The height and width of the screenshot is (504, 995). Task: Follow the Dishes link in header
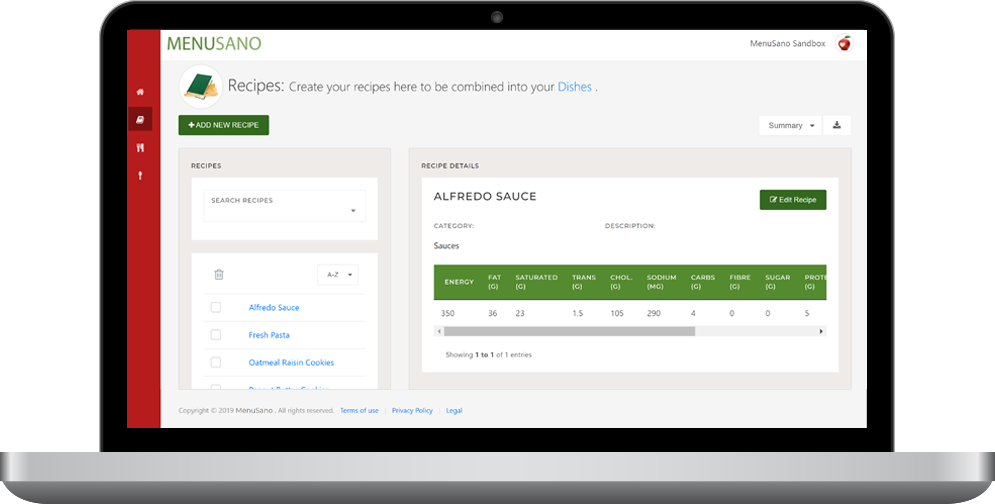click(574, 87)
